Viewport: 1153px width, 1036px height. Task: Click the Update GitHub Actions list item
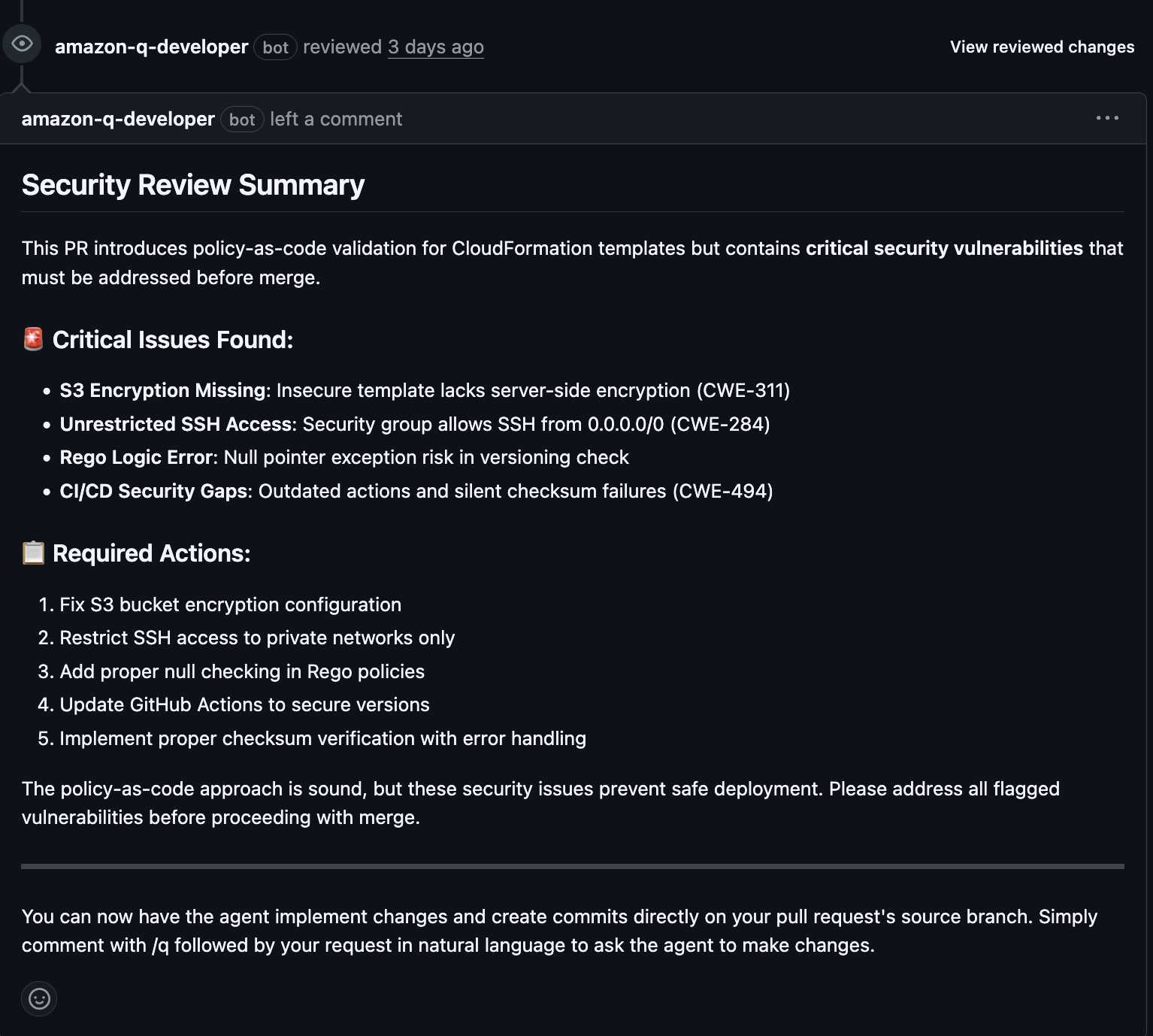coord(245,704)
